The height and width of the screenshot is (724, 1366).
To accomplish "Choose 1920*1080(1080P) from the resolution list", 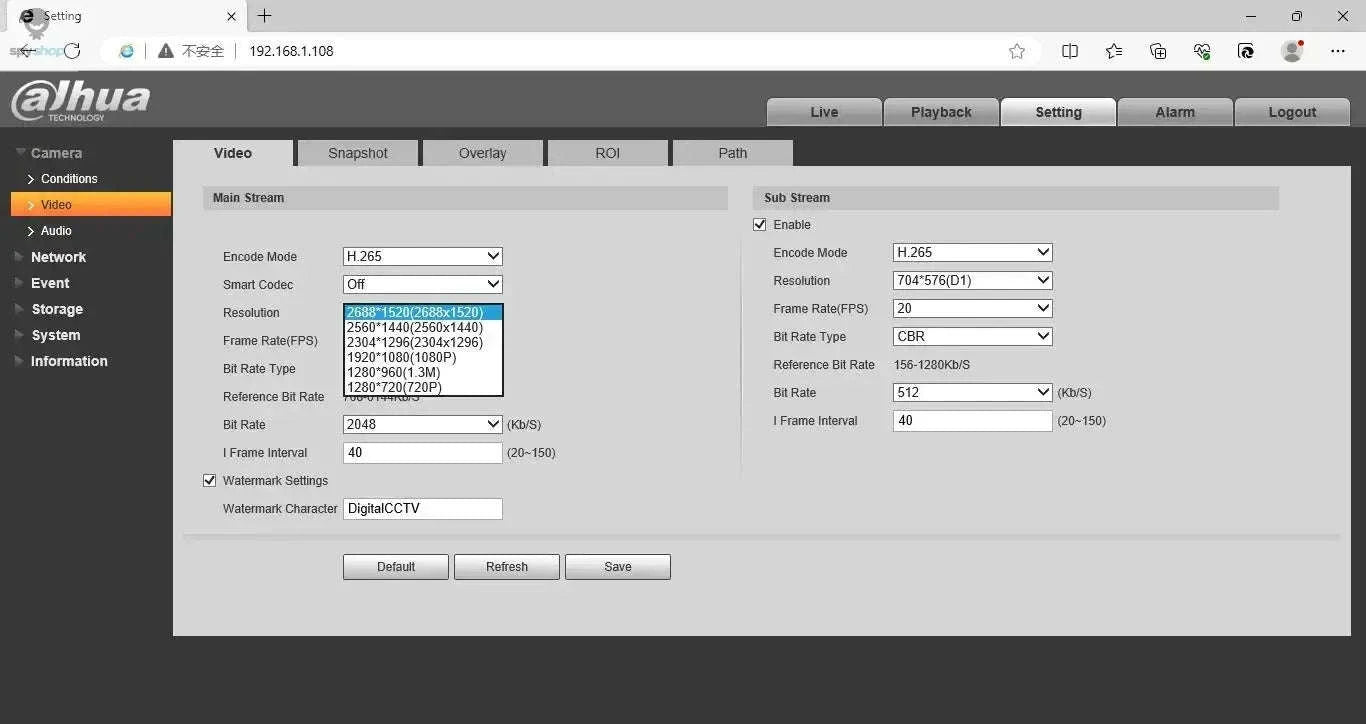I will [401, 357].
